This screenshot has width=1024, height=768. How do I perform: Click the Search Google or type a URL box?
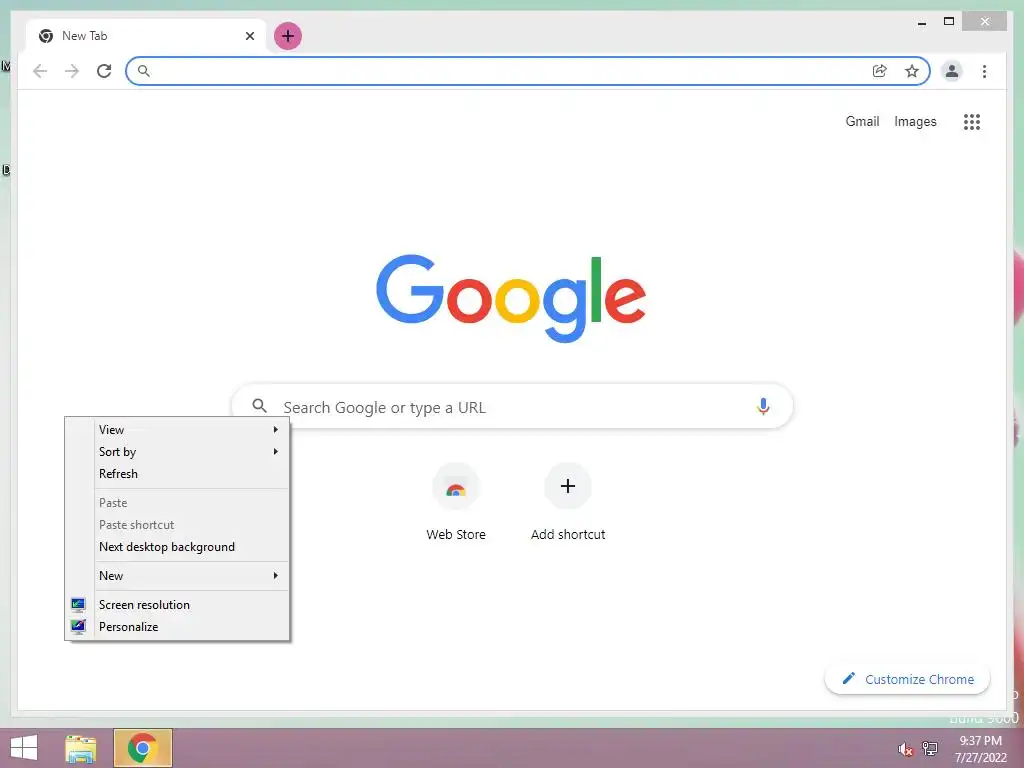(x=513, y=407)
